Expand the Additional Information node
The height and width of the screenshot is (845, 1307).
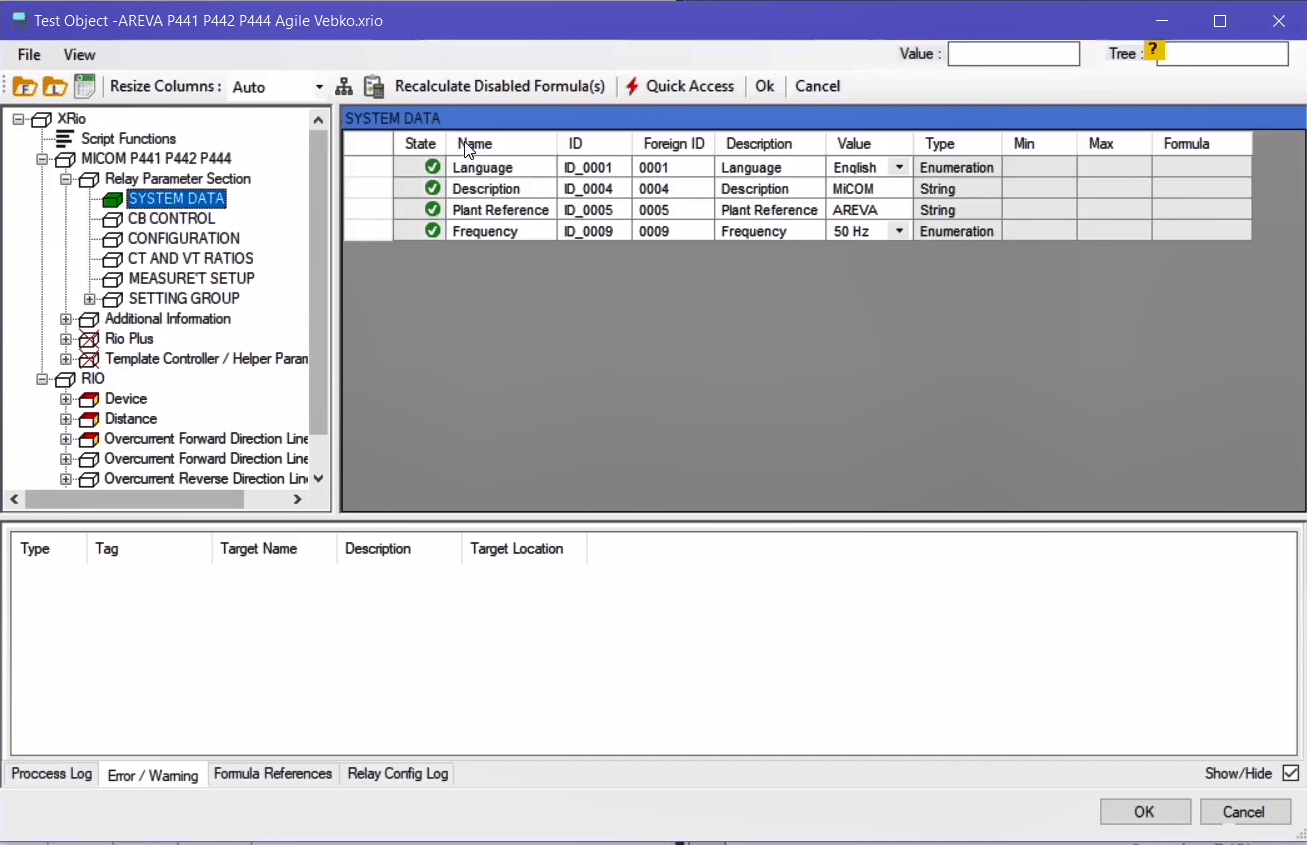66,319
